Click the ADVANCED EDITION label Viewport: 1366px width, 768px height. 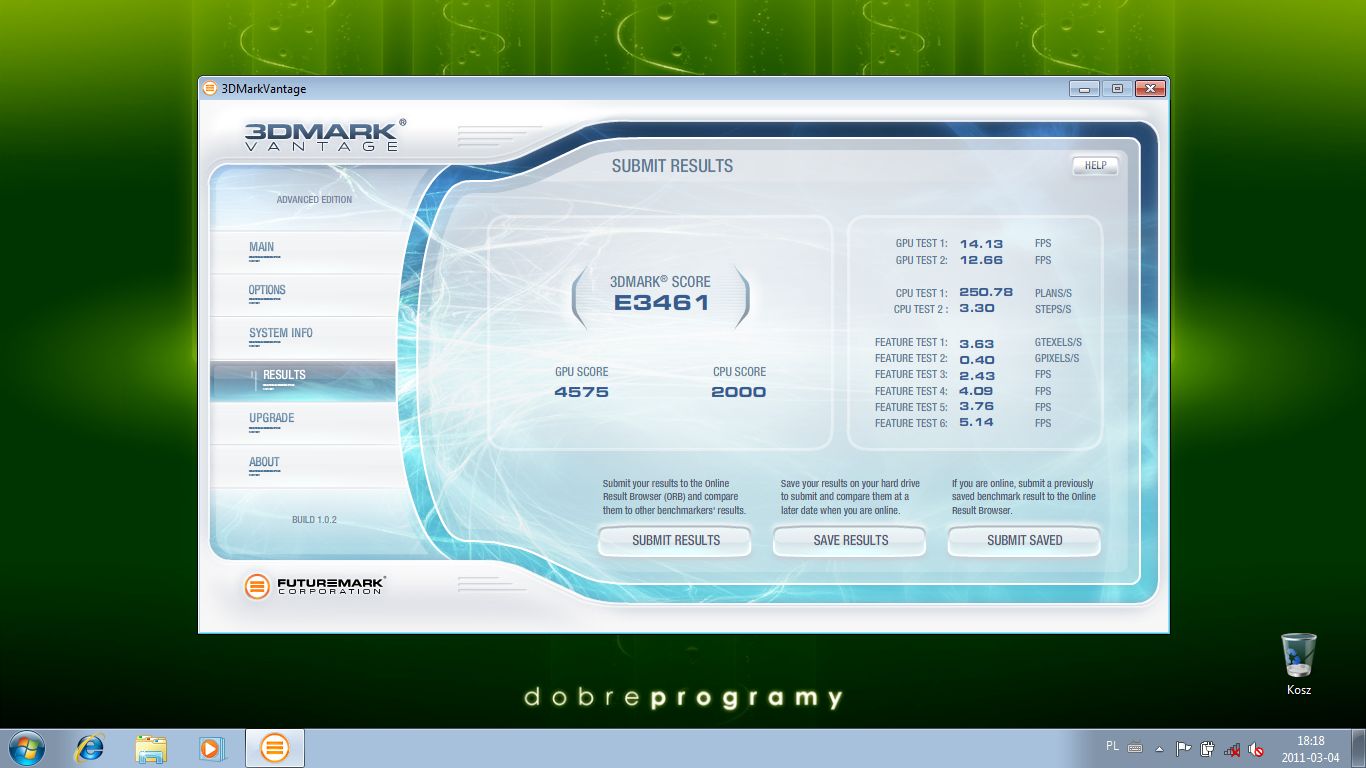(314, 200)
